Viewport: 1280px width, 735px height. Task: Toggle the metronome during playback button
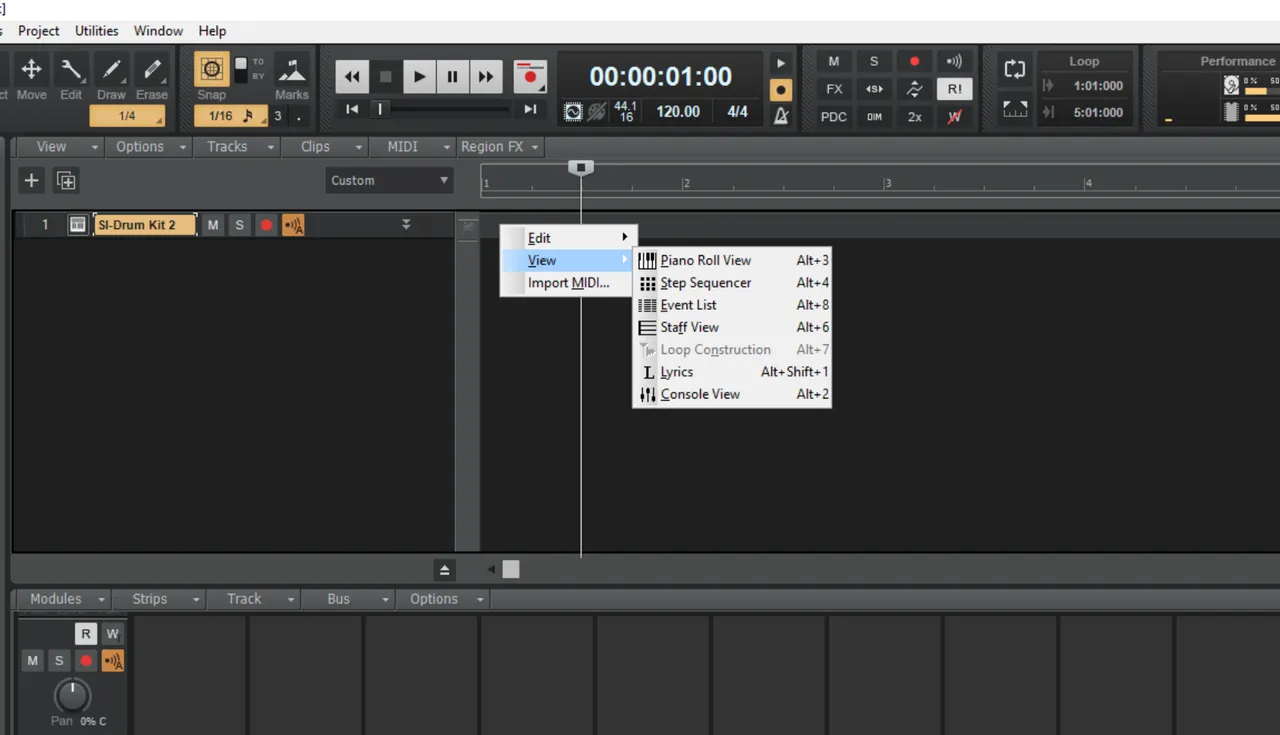pos(781,63)
